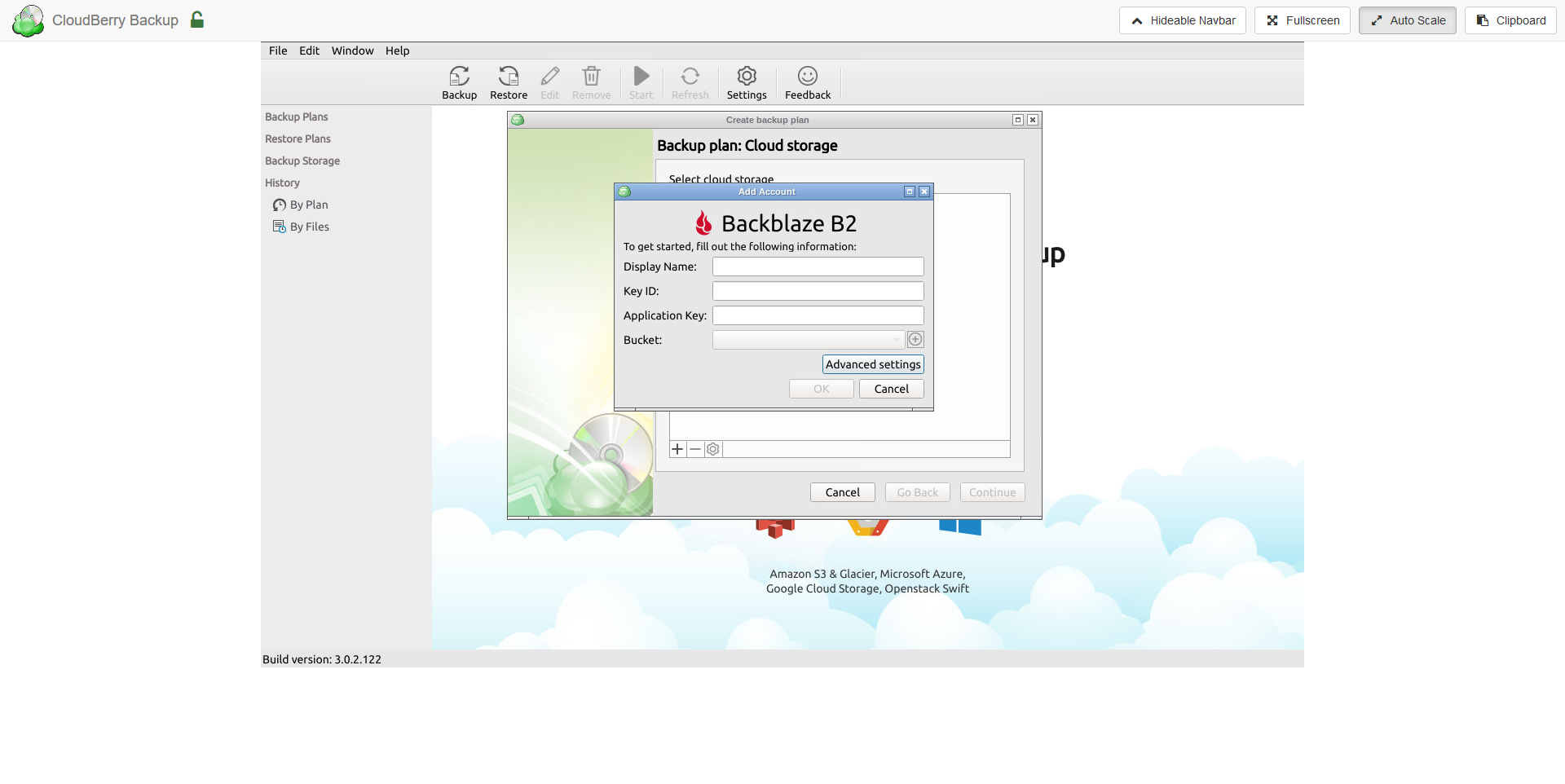This screenshot has width=1565, height=784.
Task: Open the File menu
Action: point(278,51)
